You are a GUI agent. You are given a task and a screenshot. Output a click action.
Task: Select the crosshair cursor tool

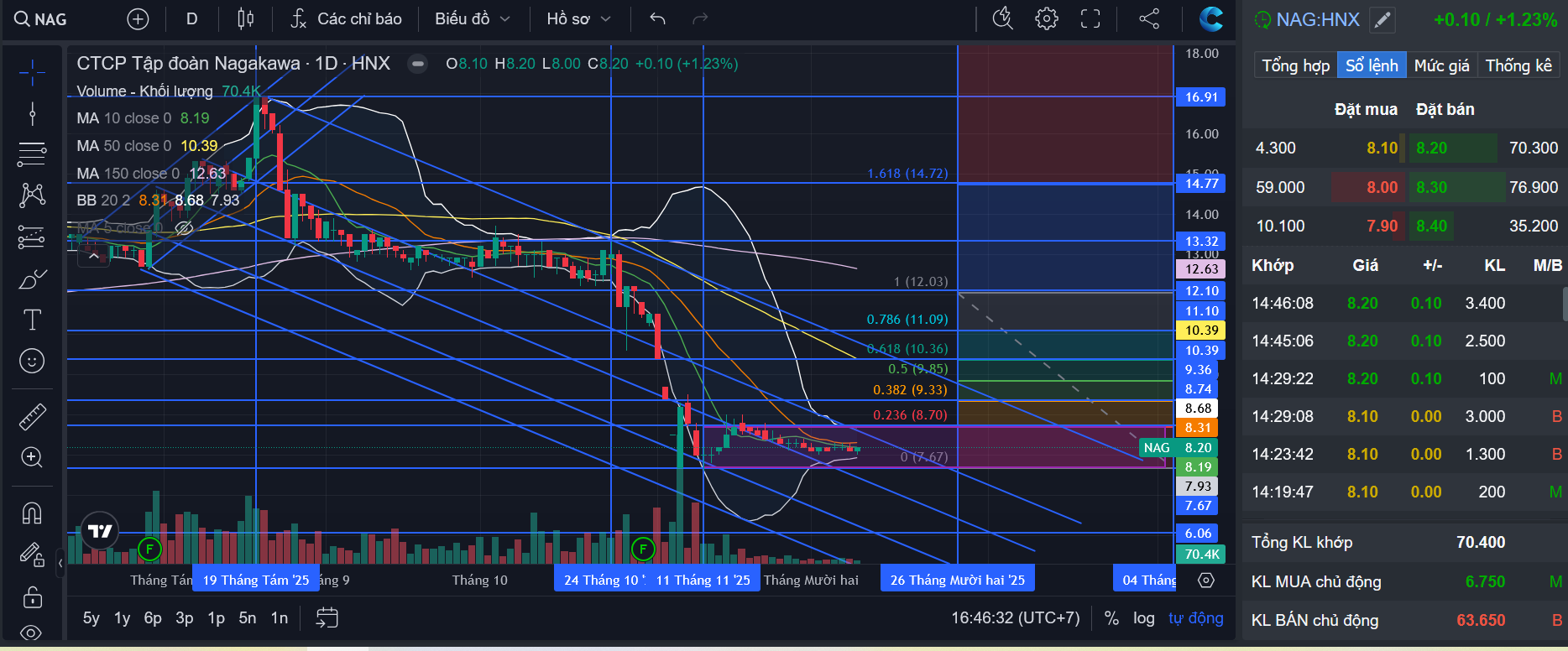point(32,73)
